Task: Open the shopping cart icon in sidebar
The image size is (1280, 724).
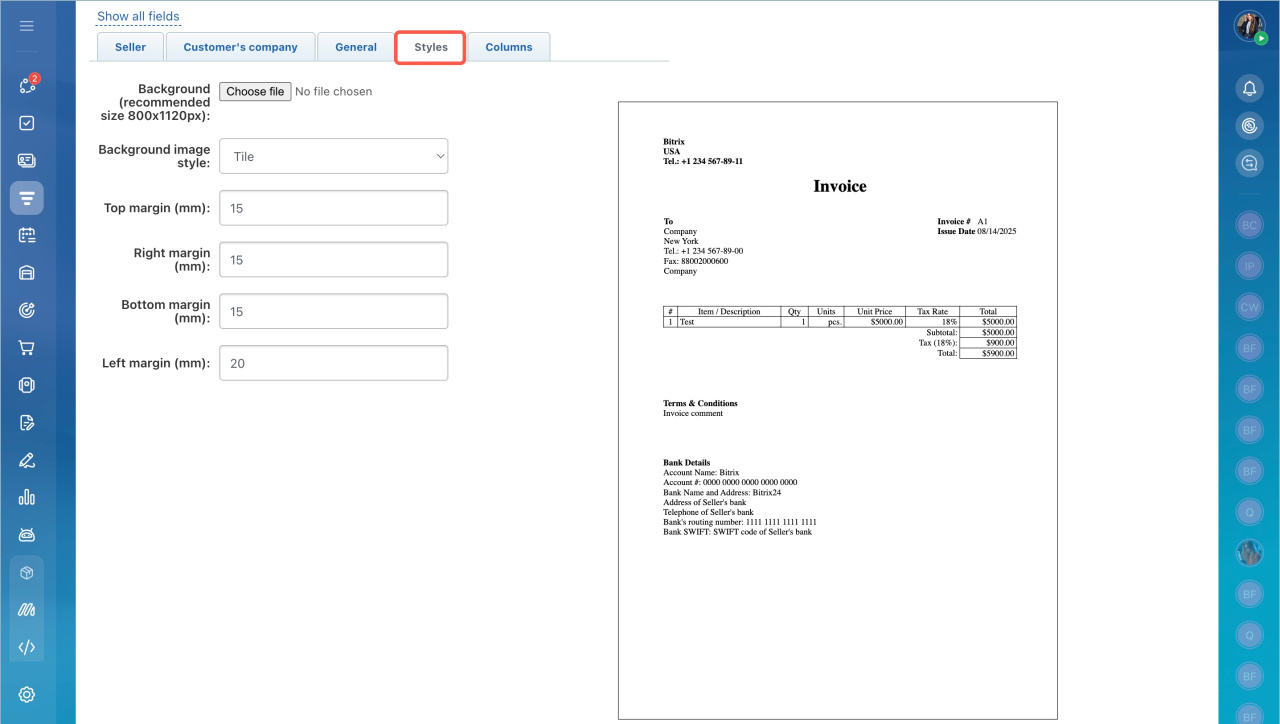Action: [x=27, y=348]
